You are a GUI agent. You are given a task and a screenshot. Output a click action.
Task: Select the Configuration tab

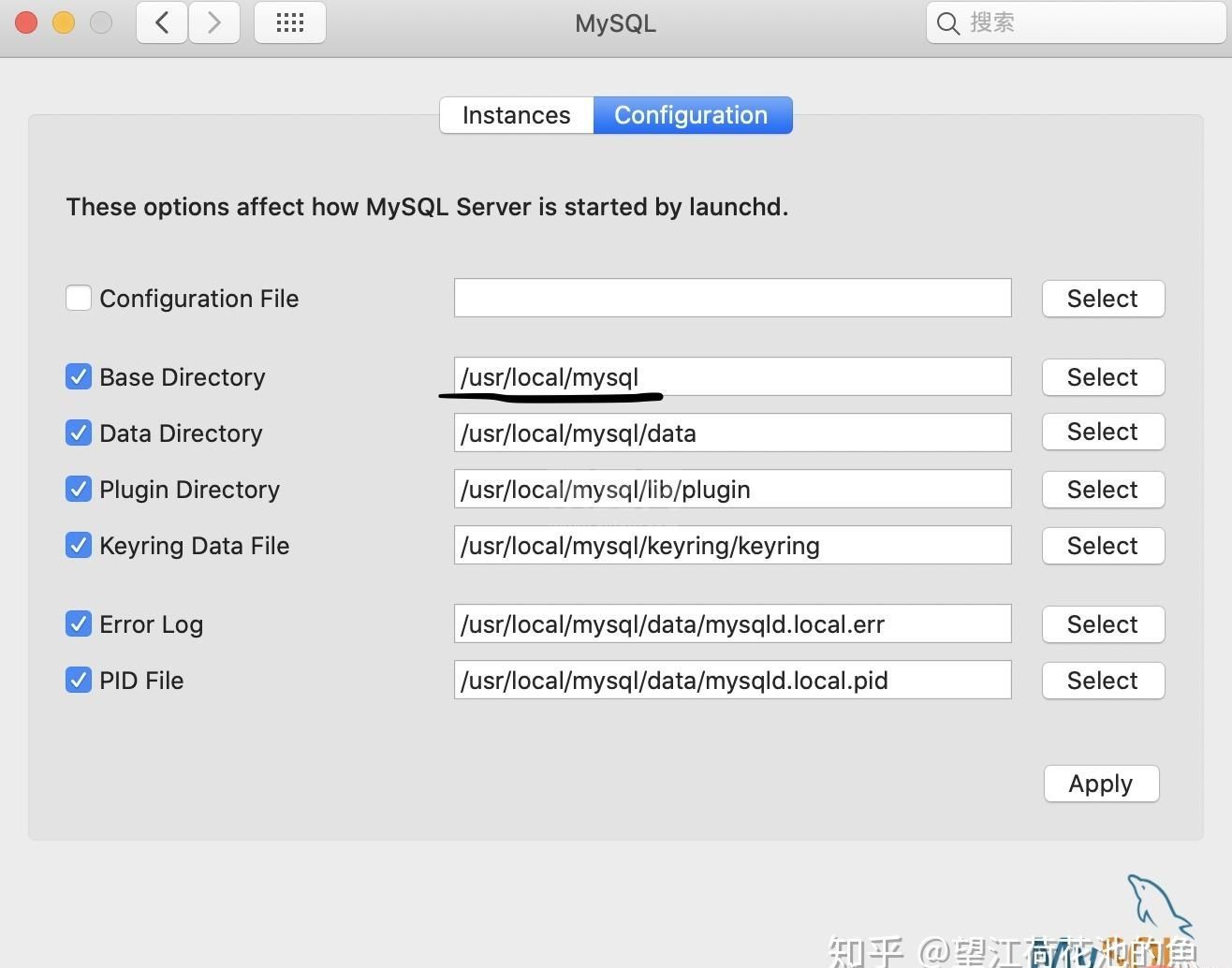click(692, 115)
